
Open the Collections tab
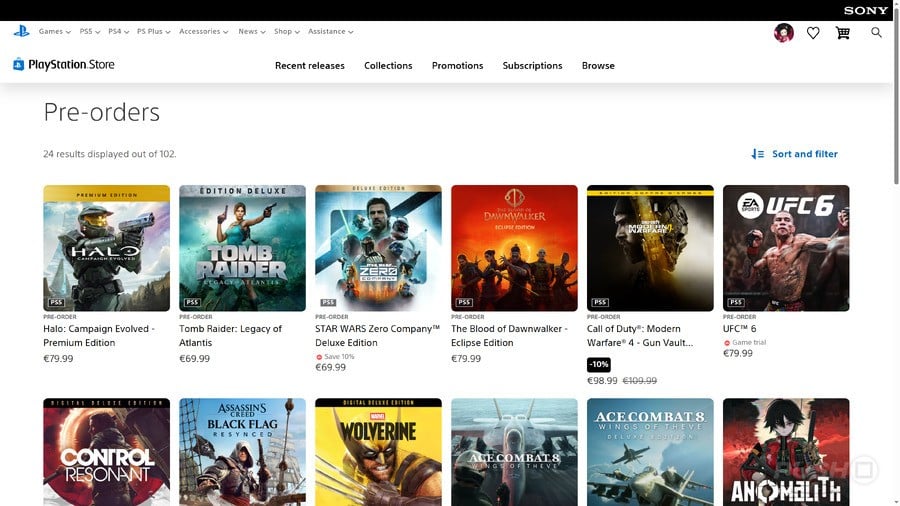[388, 65]
